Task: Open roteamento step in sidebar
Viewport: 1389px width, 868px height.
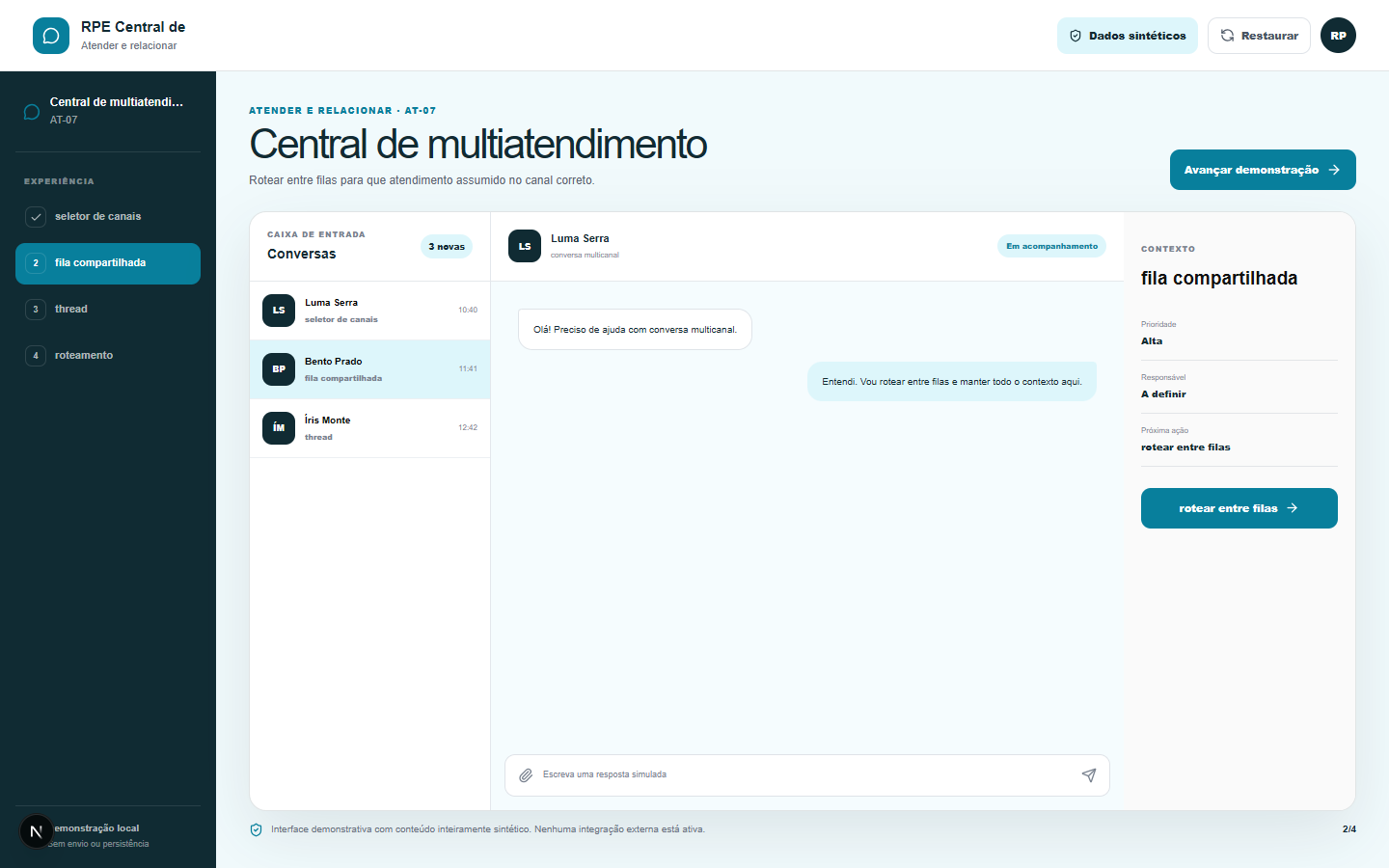Action: (x=108, y=356)
